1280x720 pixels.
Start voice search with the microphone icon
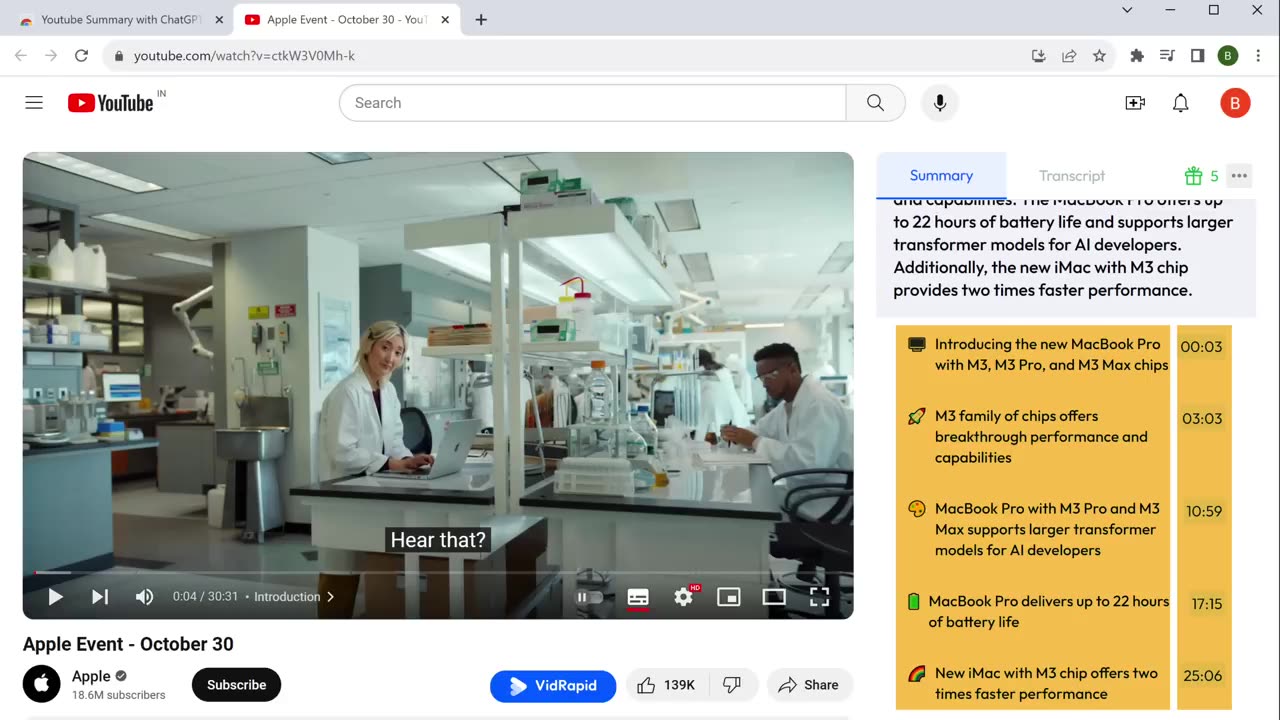click(939, 103)
